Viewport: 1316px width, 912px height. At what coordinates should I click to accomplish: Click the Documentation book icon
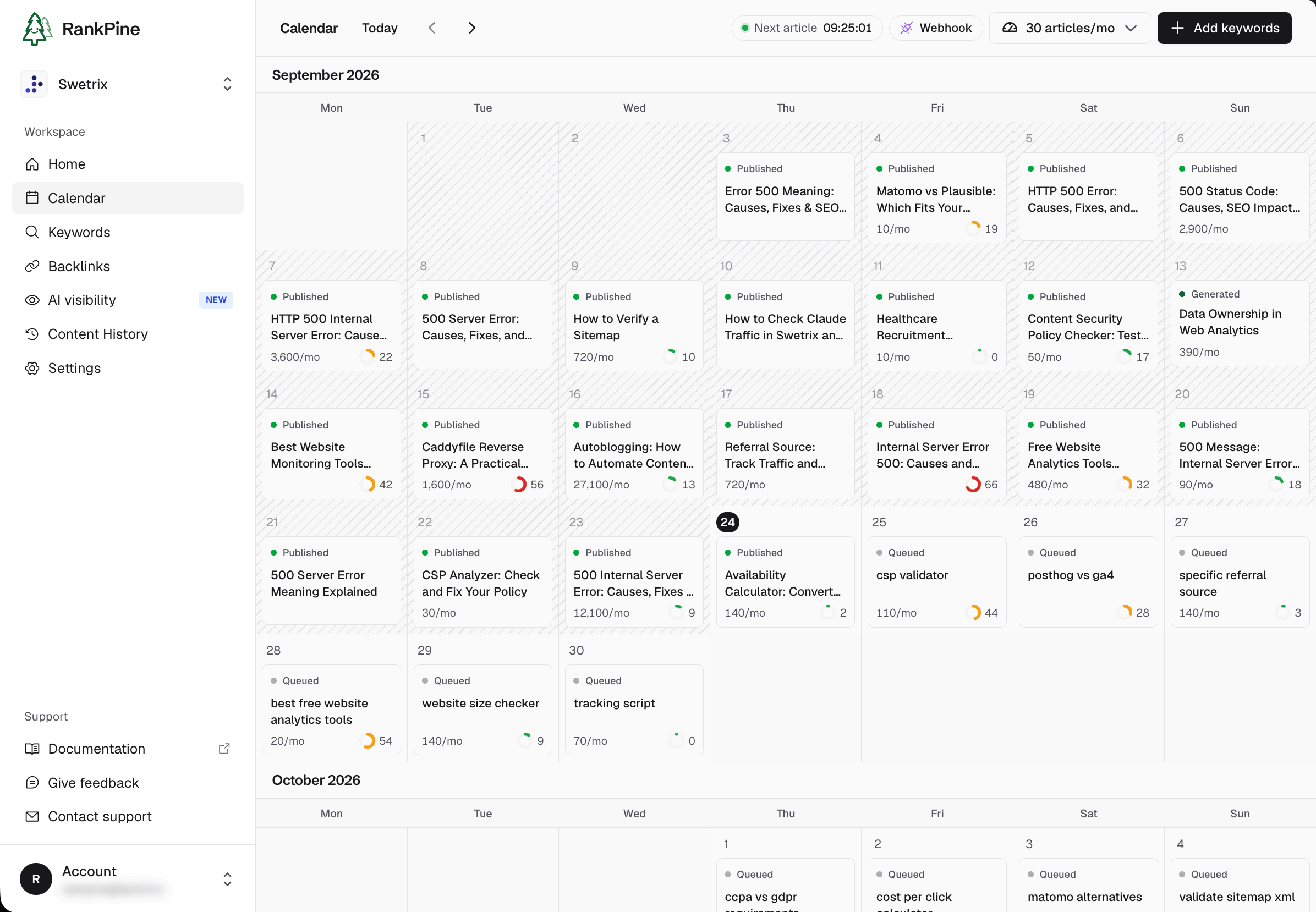pos(32,749)
